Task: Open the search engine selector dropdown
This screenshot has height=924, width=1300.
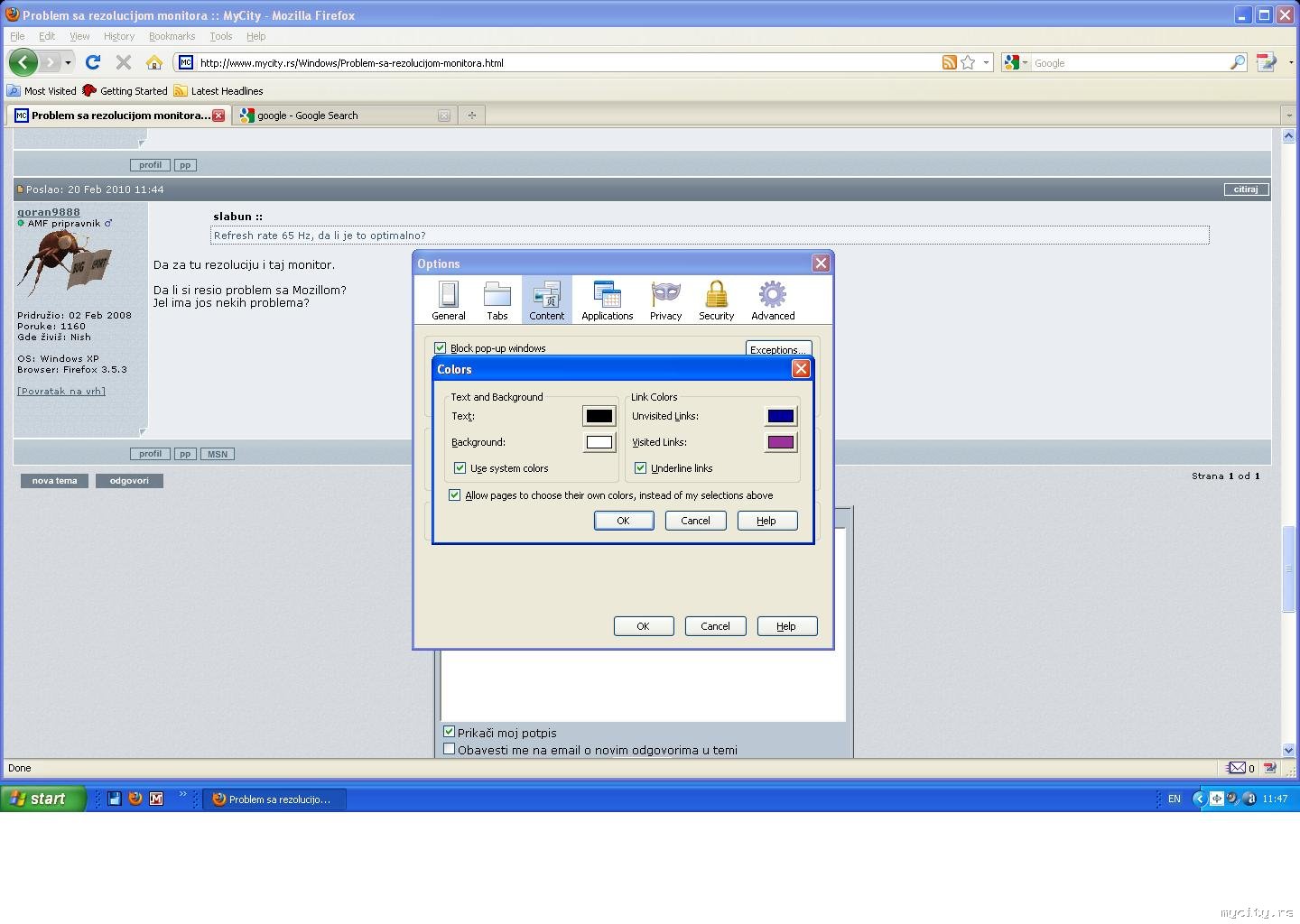Action: [x=1016, y=62]
